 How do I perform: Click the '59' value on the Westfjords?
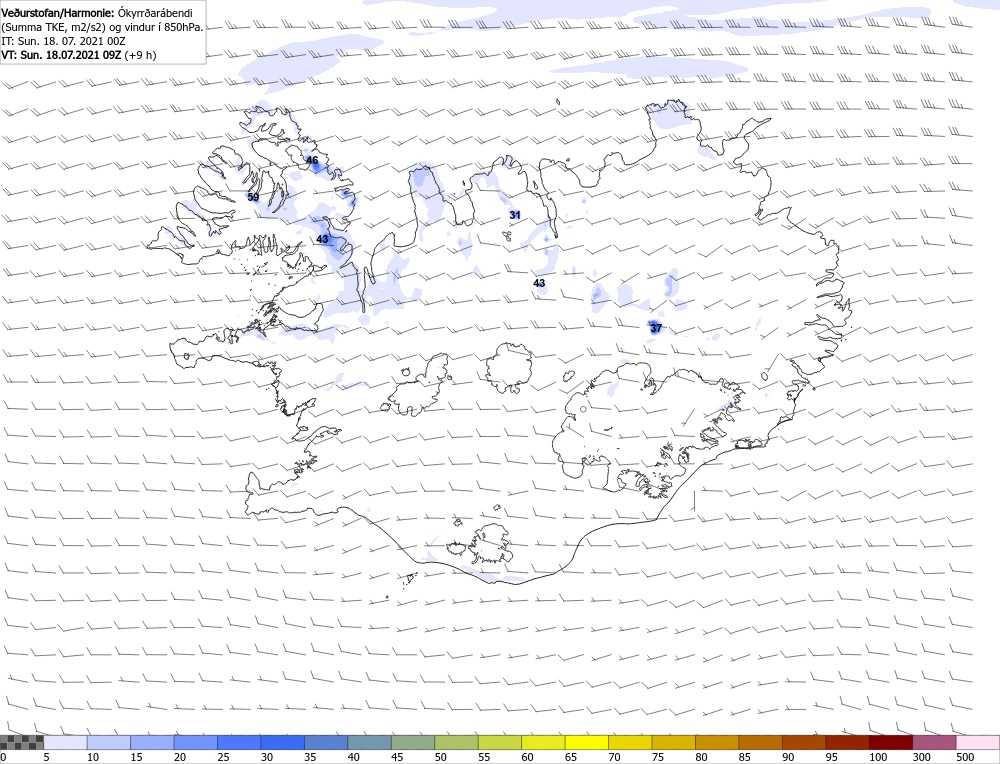click(253, 197)
